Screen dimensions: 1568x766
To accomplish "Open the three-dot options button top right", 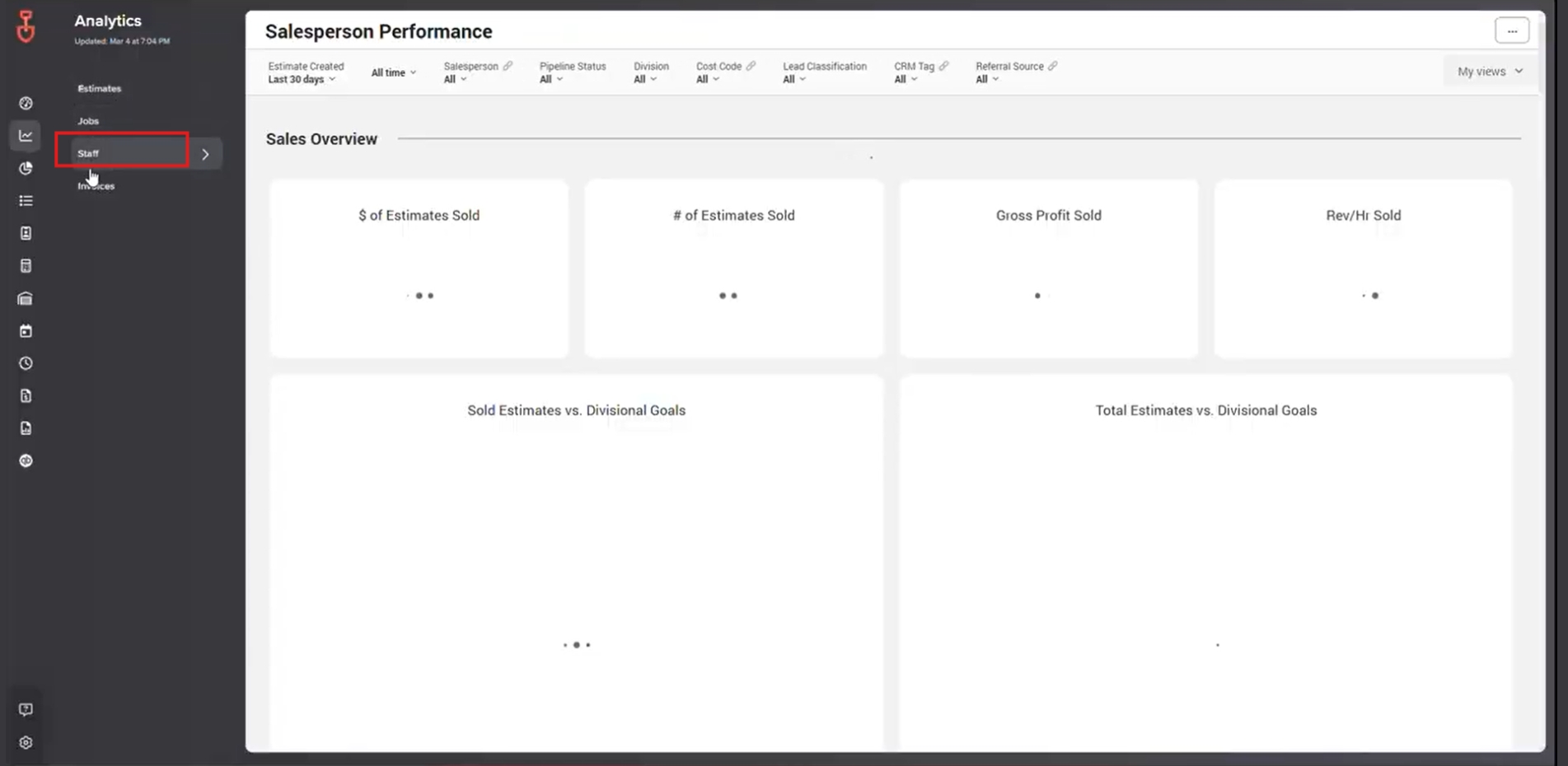I will pyautogui.click(x=1512, y=30).
